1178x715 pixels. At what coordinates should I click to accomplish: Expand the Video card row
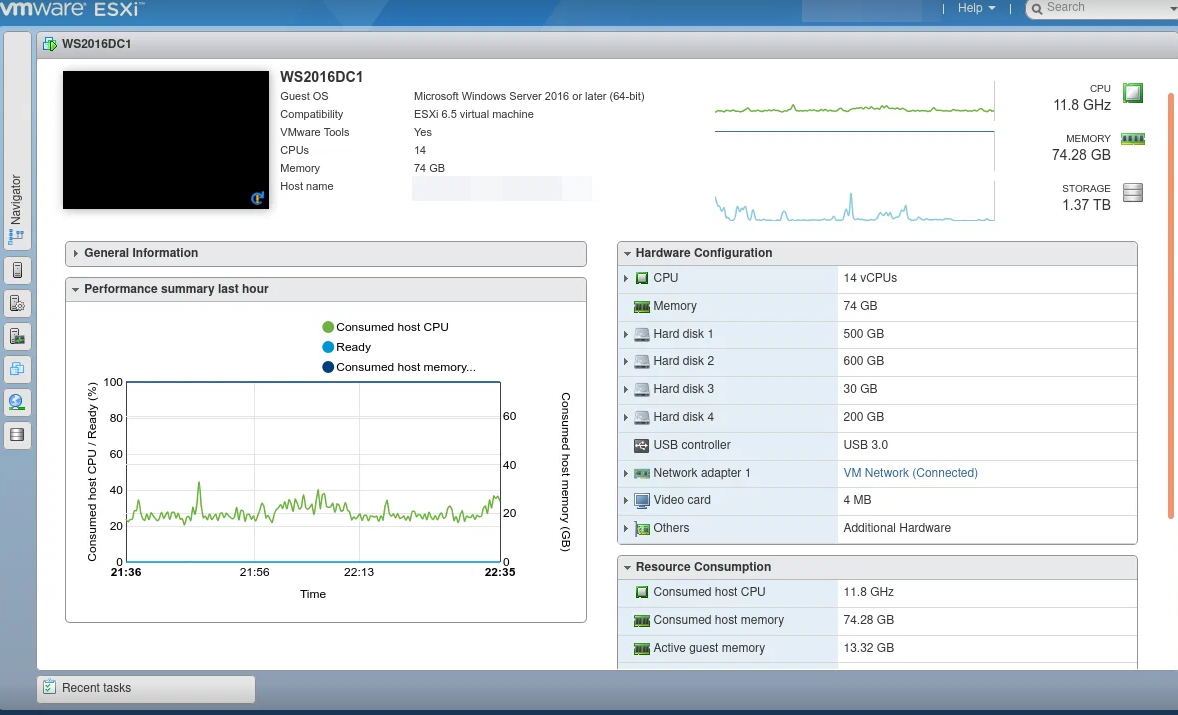point(626,500)
